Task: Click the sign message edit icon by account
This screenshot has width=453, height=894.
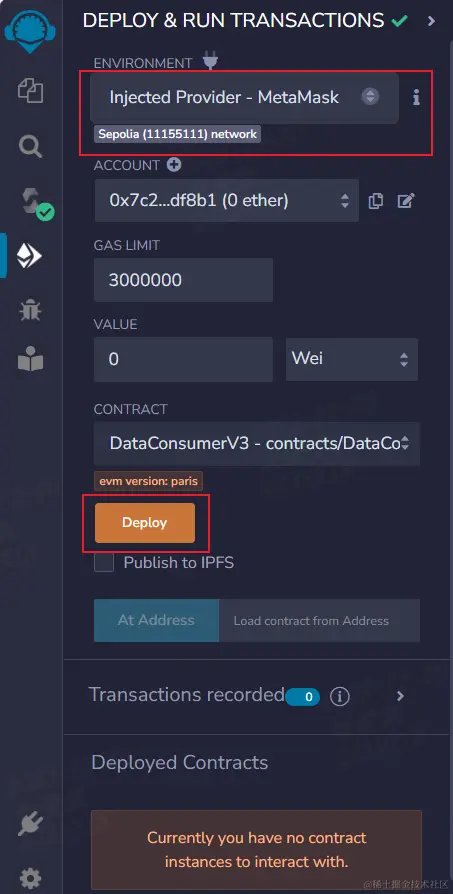Action: [406, 201]
